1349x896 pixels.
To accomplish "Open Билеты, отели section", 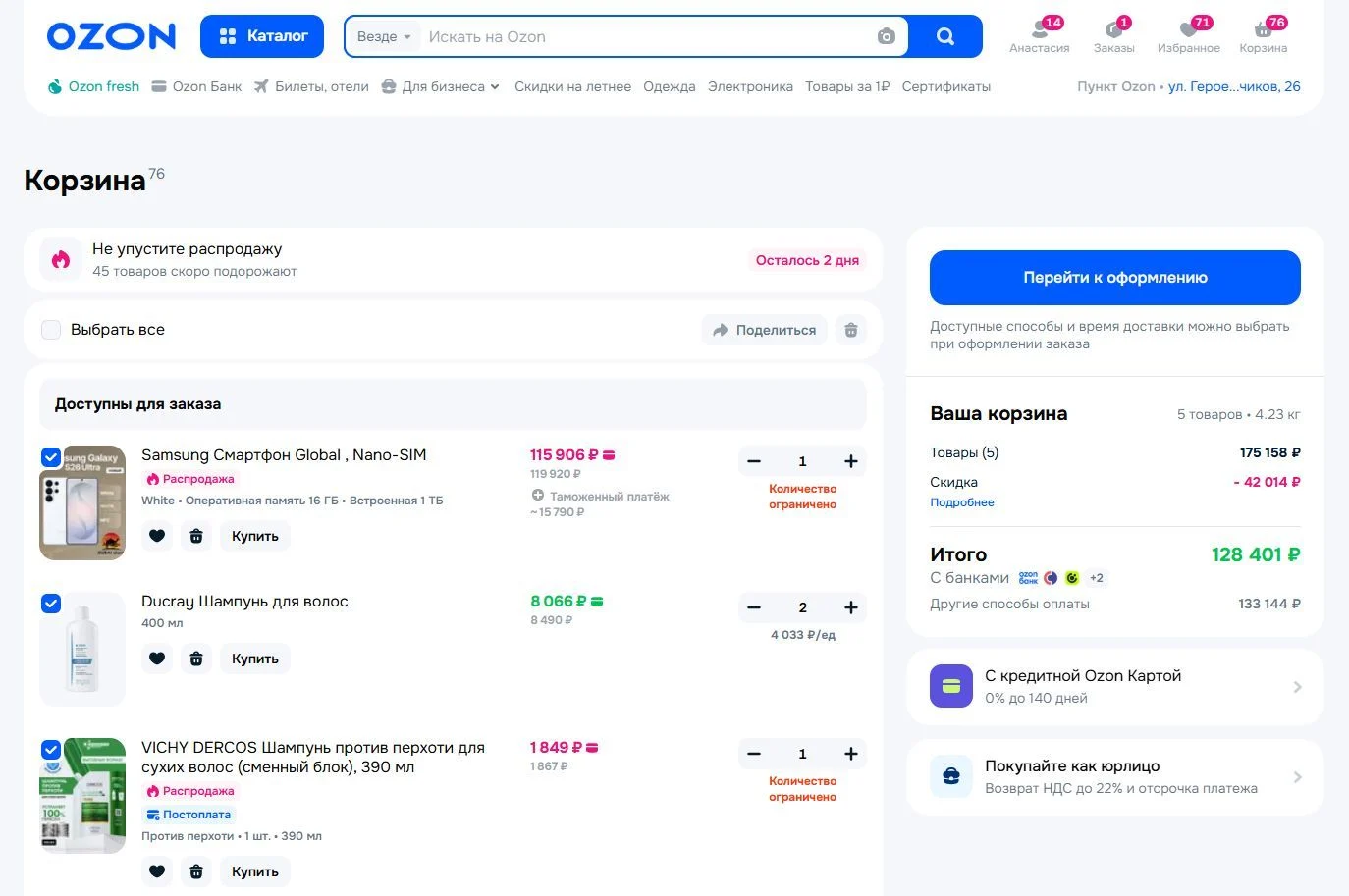I will 311,86.
